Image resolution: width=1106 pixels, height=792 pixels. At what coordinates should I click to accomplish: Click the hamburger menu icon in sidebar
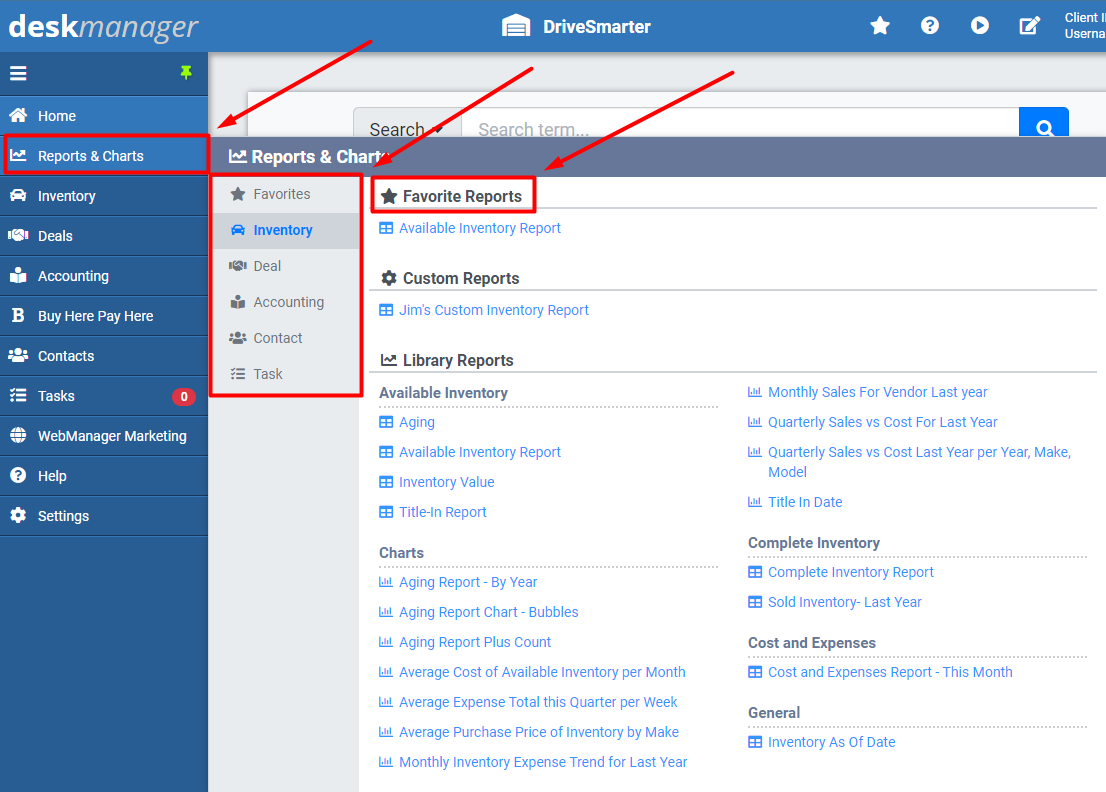[x=18, y=73]
